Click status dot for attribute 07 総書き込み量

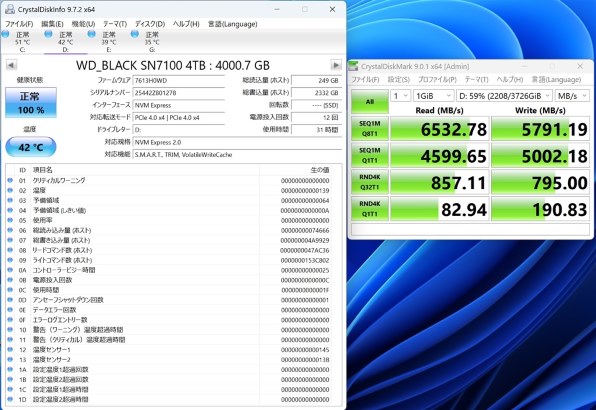pos(10,240)
